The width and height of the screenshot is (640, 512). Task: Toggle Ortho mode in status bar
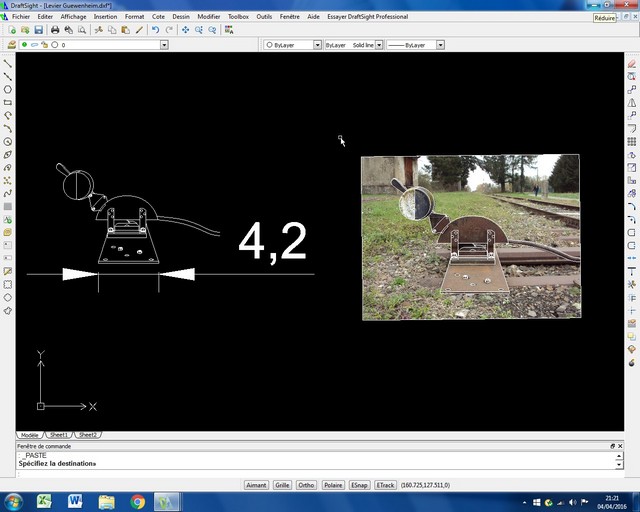306,485
